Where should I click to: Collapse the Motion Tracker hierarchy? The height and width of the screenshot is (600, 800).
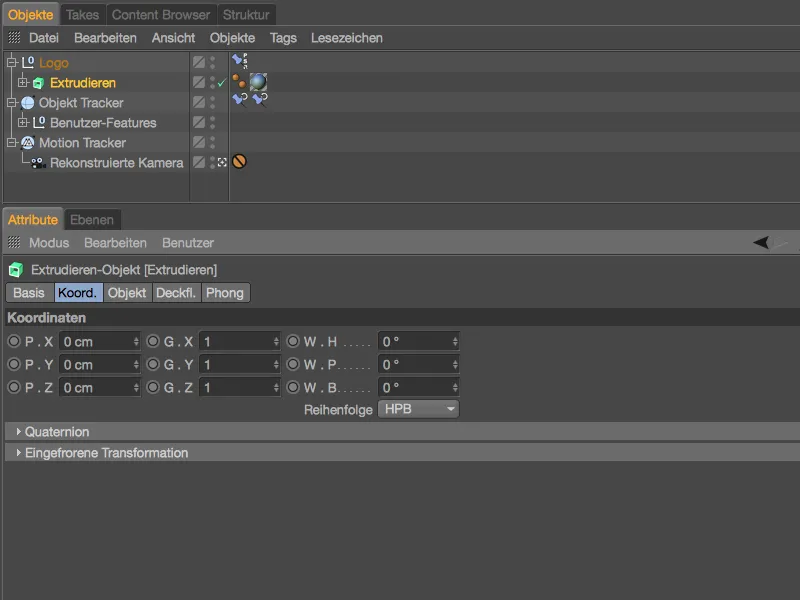(12, 142)
